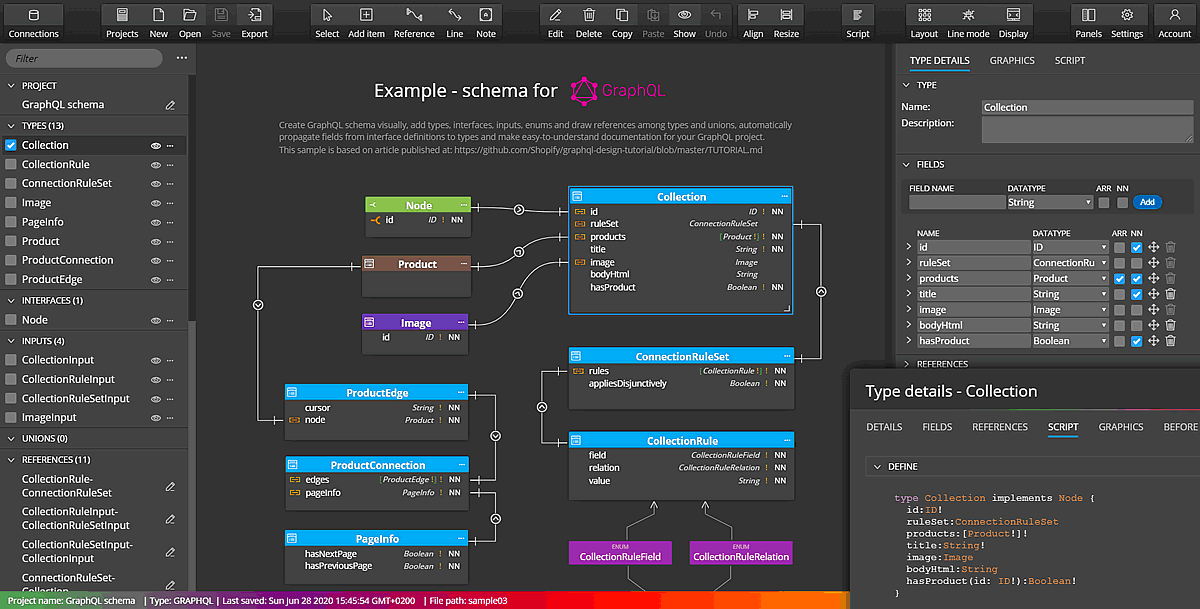Open sidebar more options next to Filter
The width and height of the screenshot is (1200, 609).
pyautogui.click(x=181, y=58)
